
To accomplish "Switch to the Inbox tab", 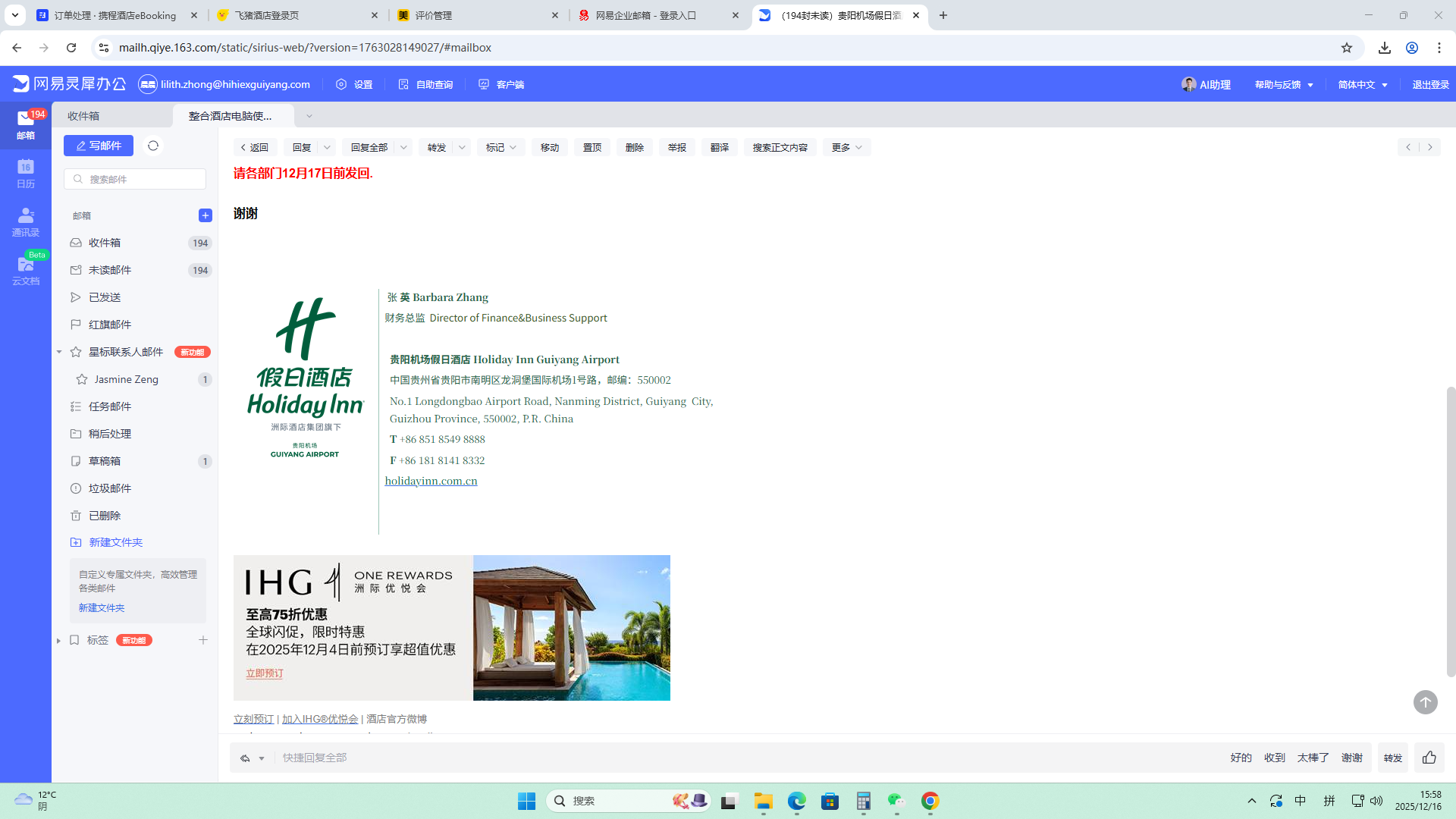I will click(x=83, y=116).
